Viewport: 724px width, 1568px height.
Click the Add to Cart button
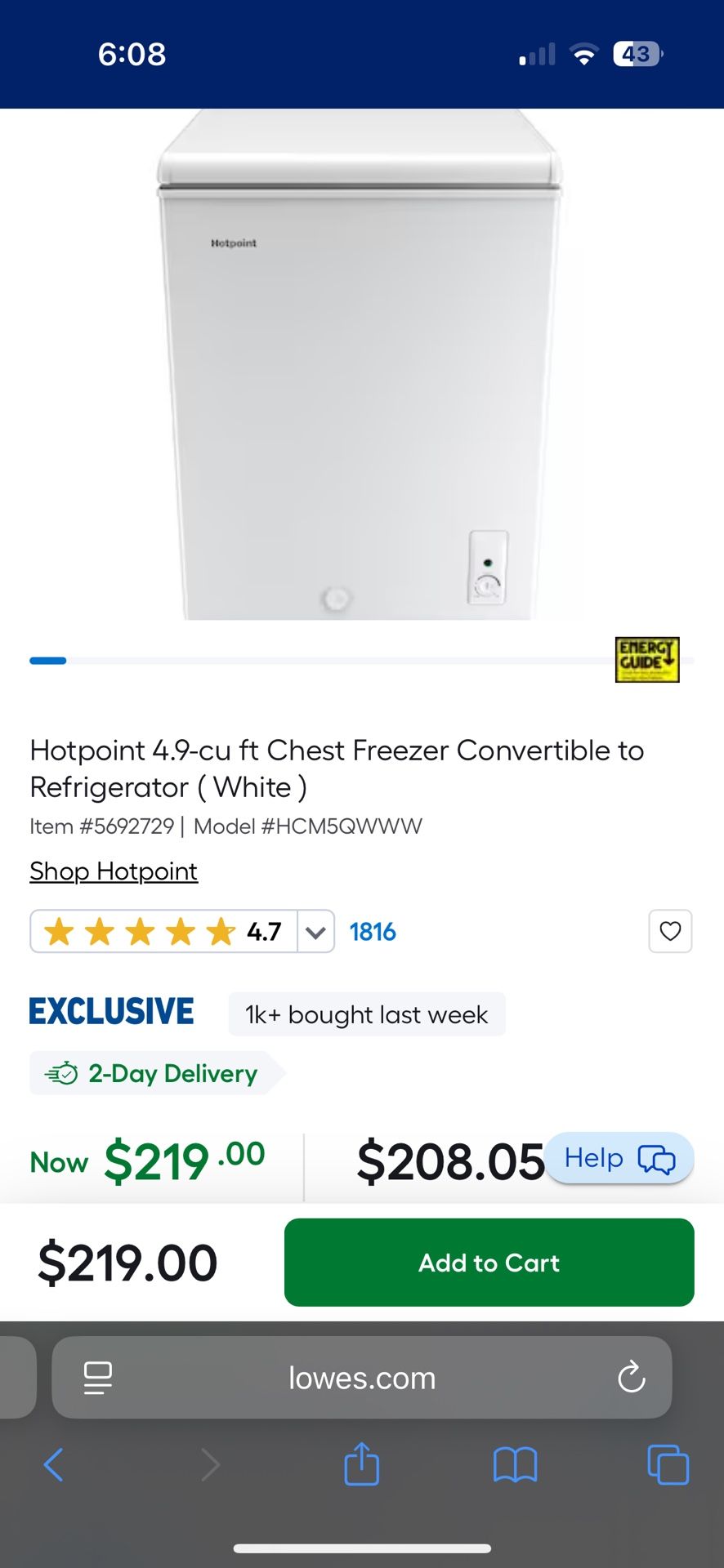(489, 1263)
